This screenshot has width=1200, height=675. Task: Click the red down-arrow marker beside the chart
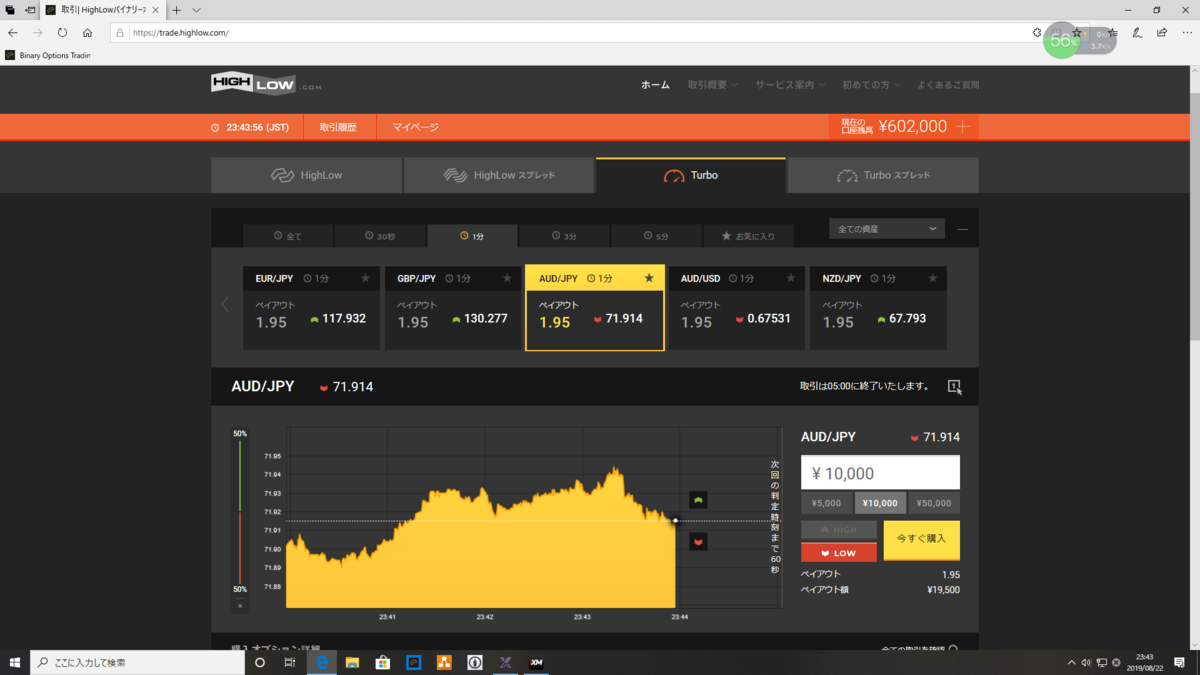(698, 541)
